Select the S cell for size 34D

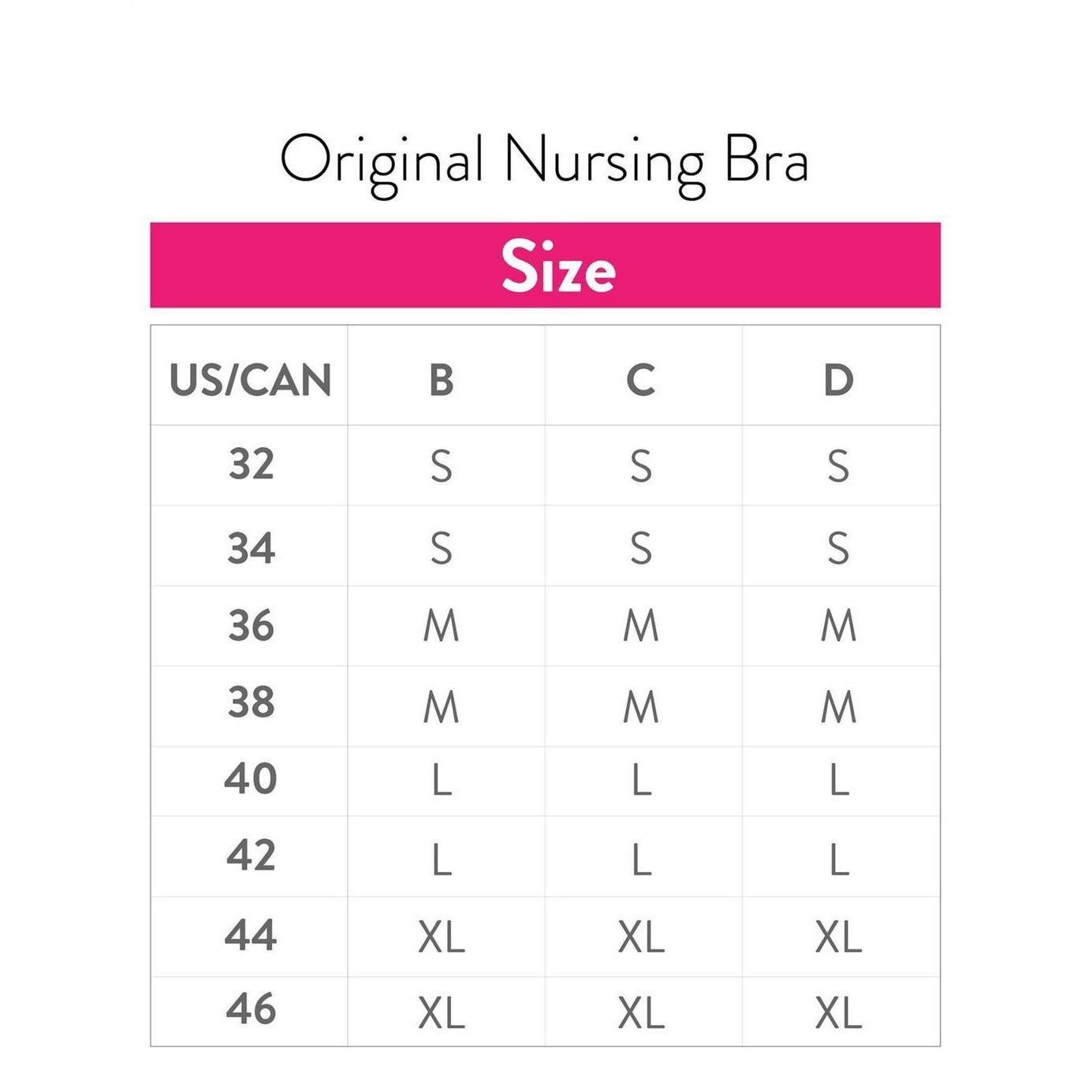(838, 548)
